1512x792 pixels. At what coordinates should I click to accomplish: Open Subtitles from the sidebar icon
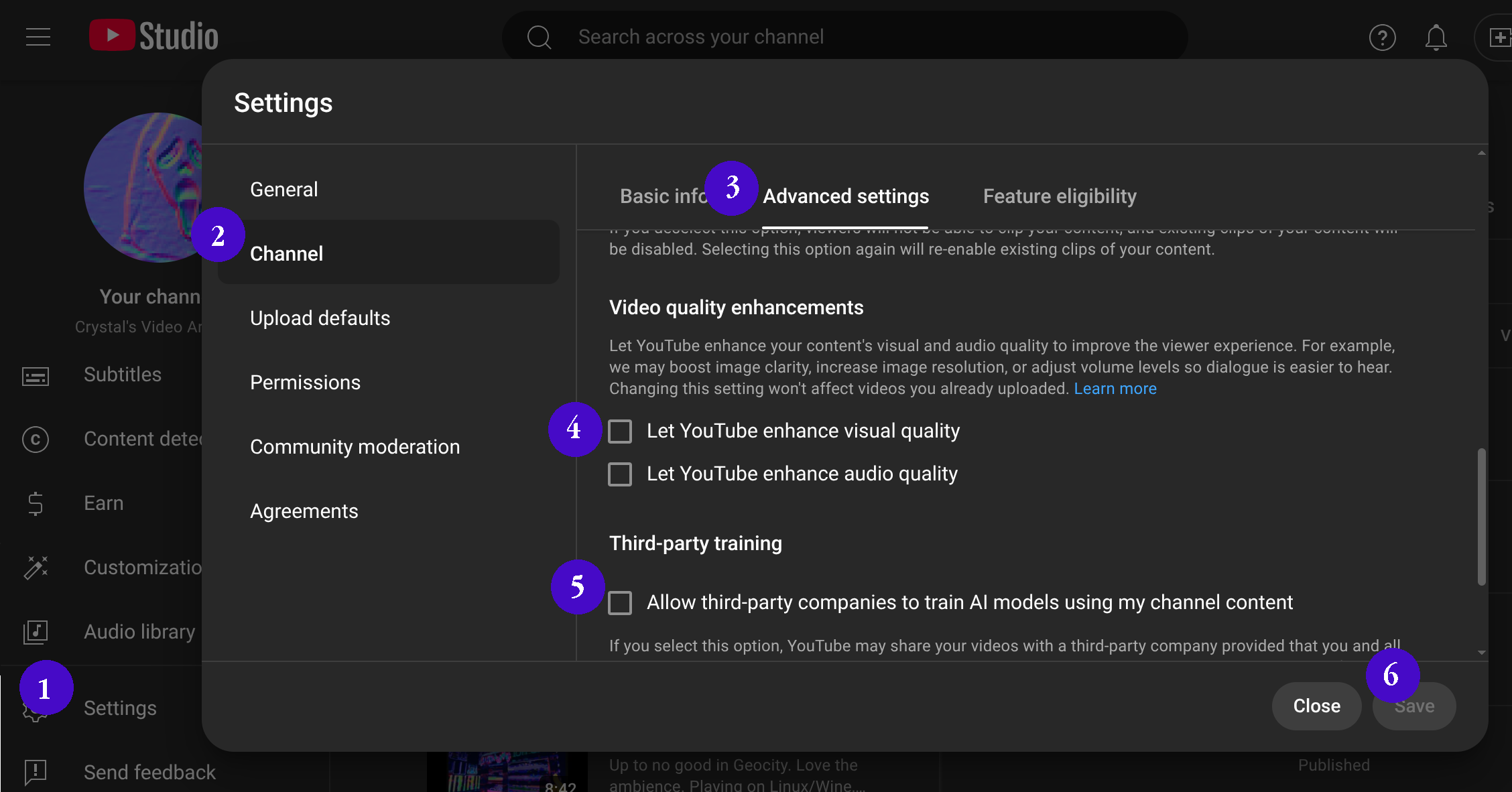pos(36,375)
